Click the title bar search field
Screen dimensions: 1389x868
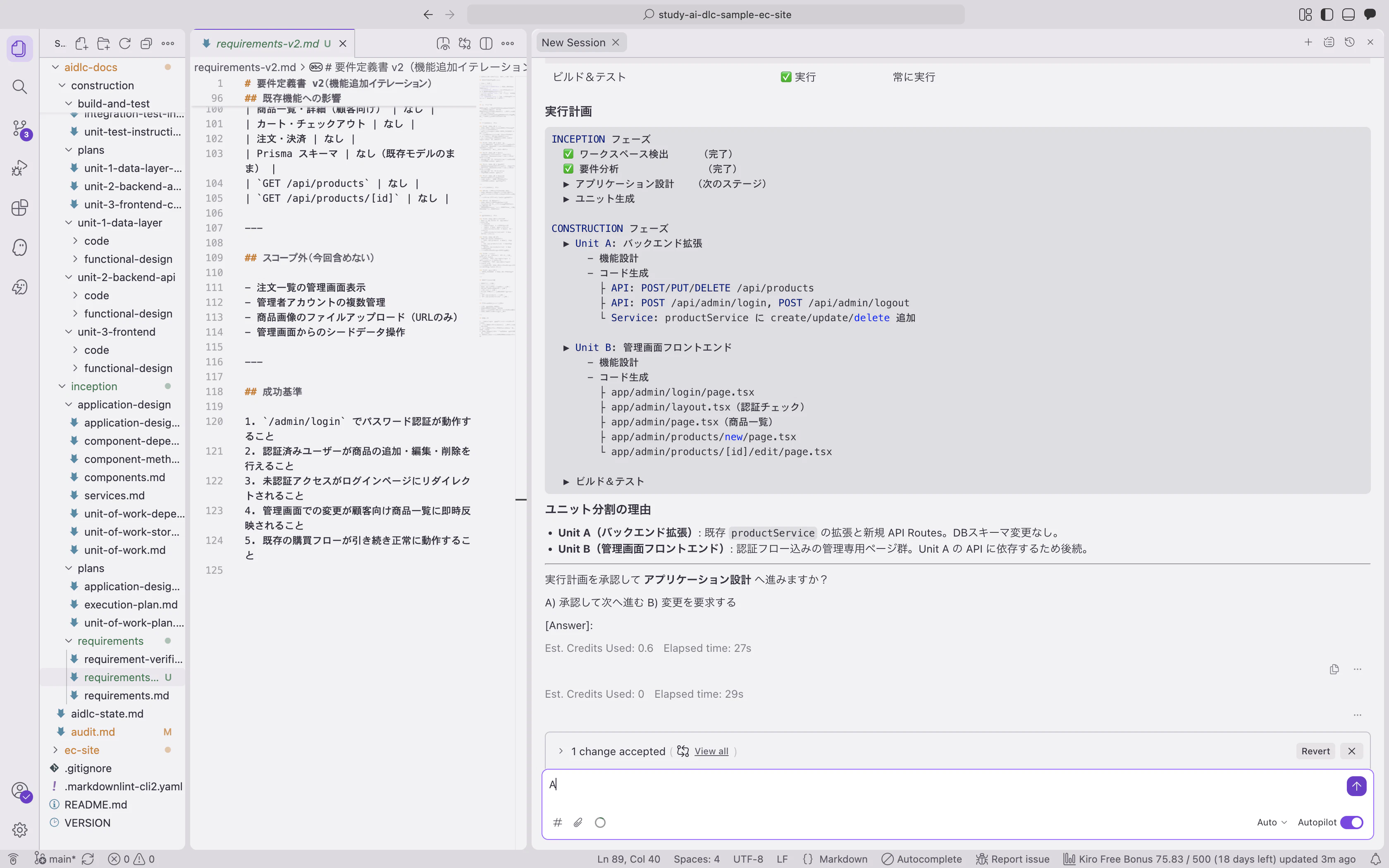(x=716, y=14)
